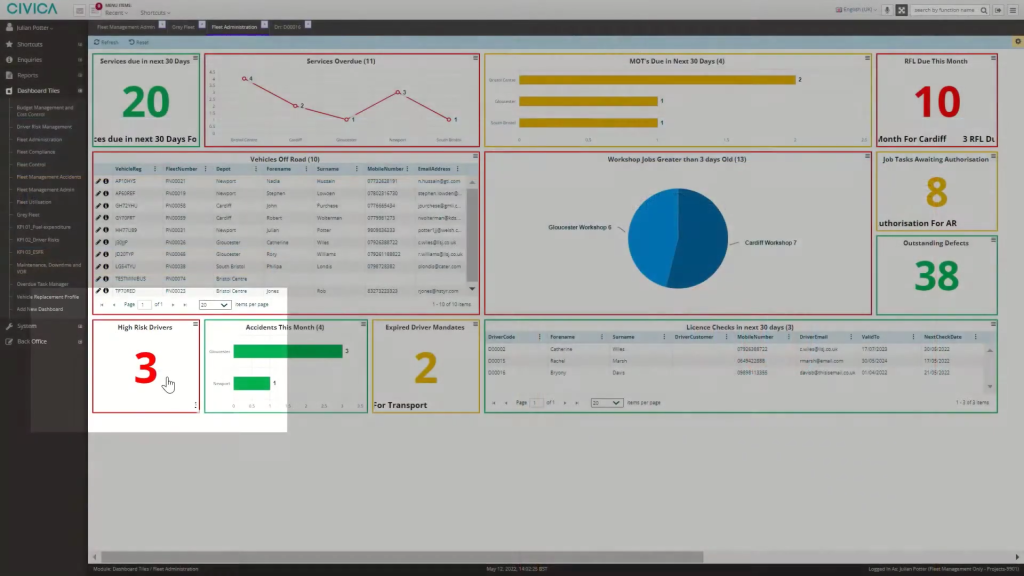Open the search by function name magnifier icon
The height and width of the screenshot is (576, 1024).
click(x=984, y=9)
